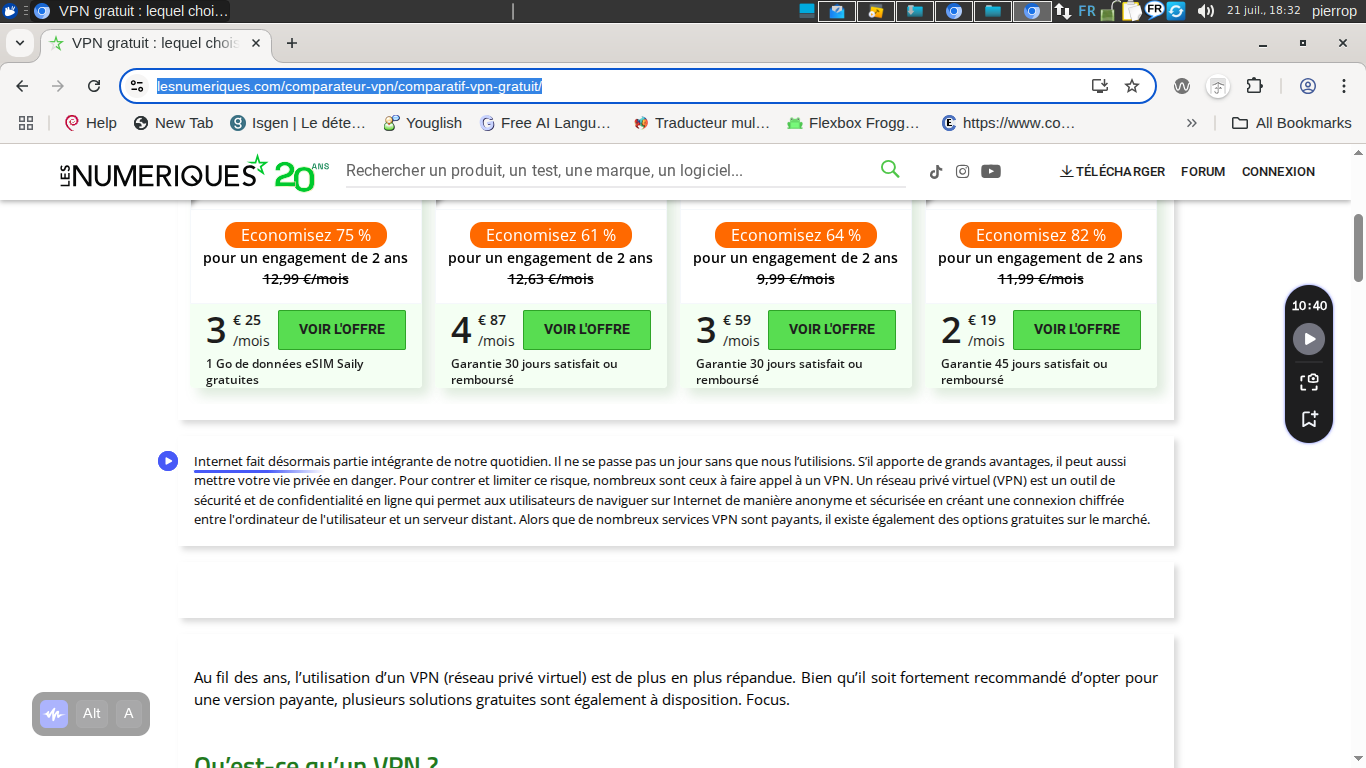Toggle the Alt key in on-screen widget

point(92,714)
